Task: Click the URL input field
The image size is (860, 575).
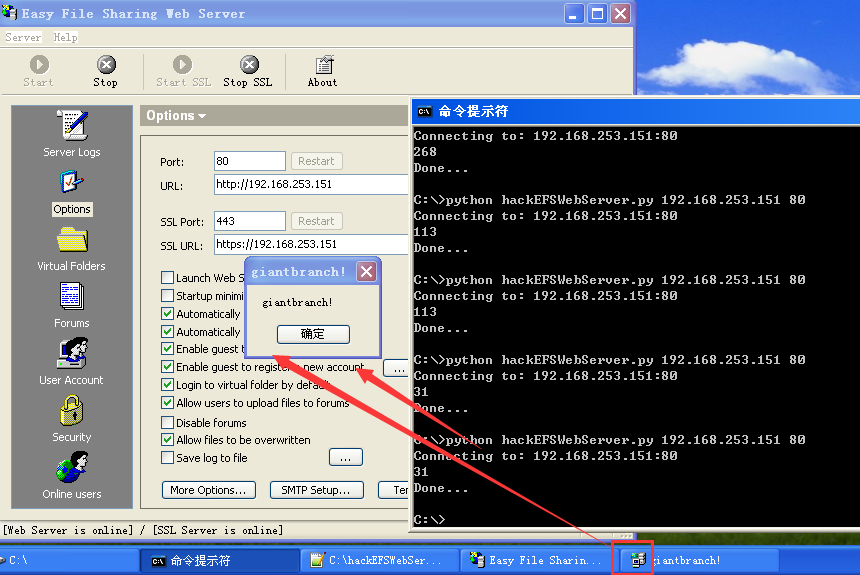Action: [x=311, y=184]
